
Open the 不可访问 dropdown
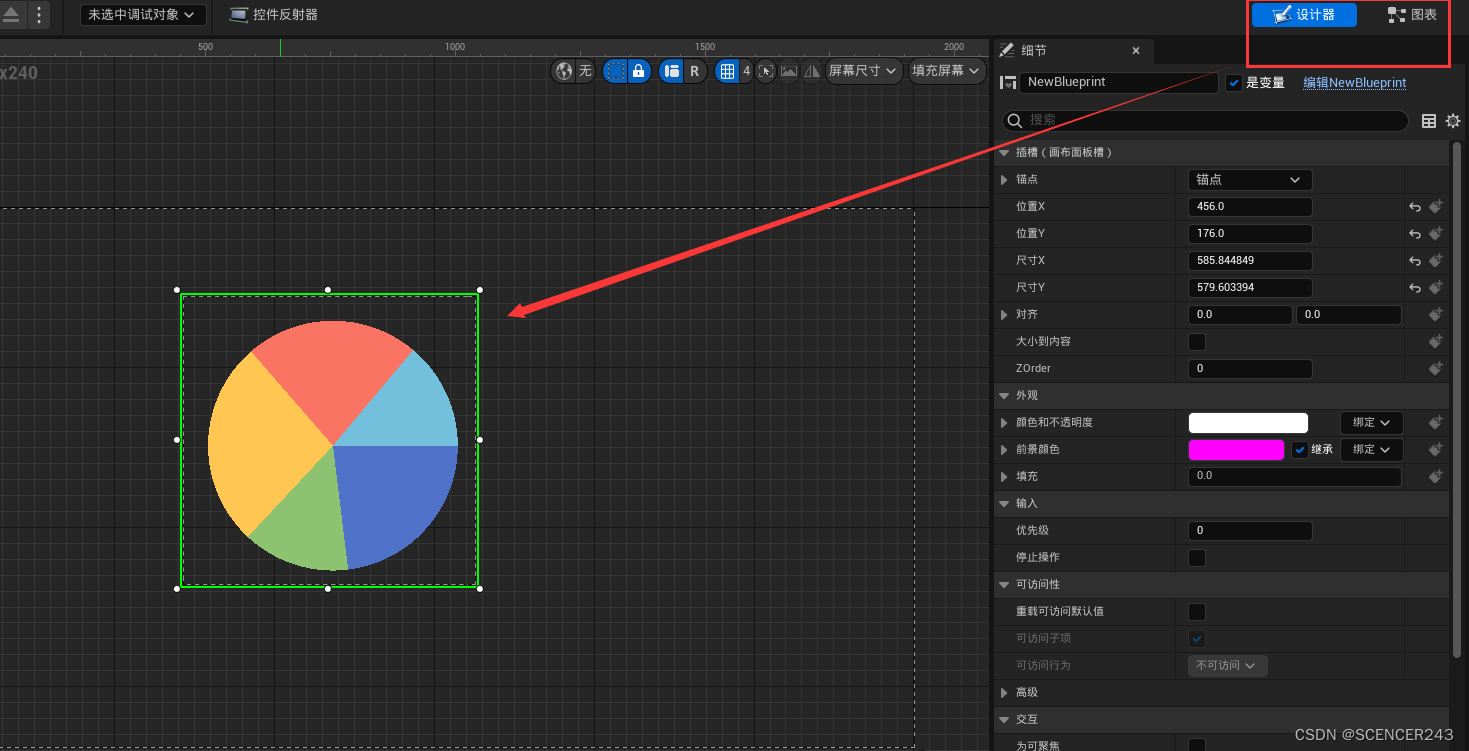(1227, 666)
